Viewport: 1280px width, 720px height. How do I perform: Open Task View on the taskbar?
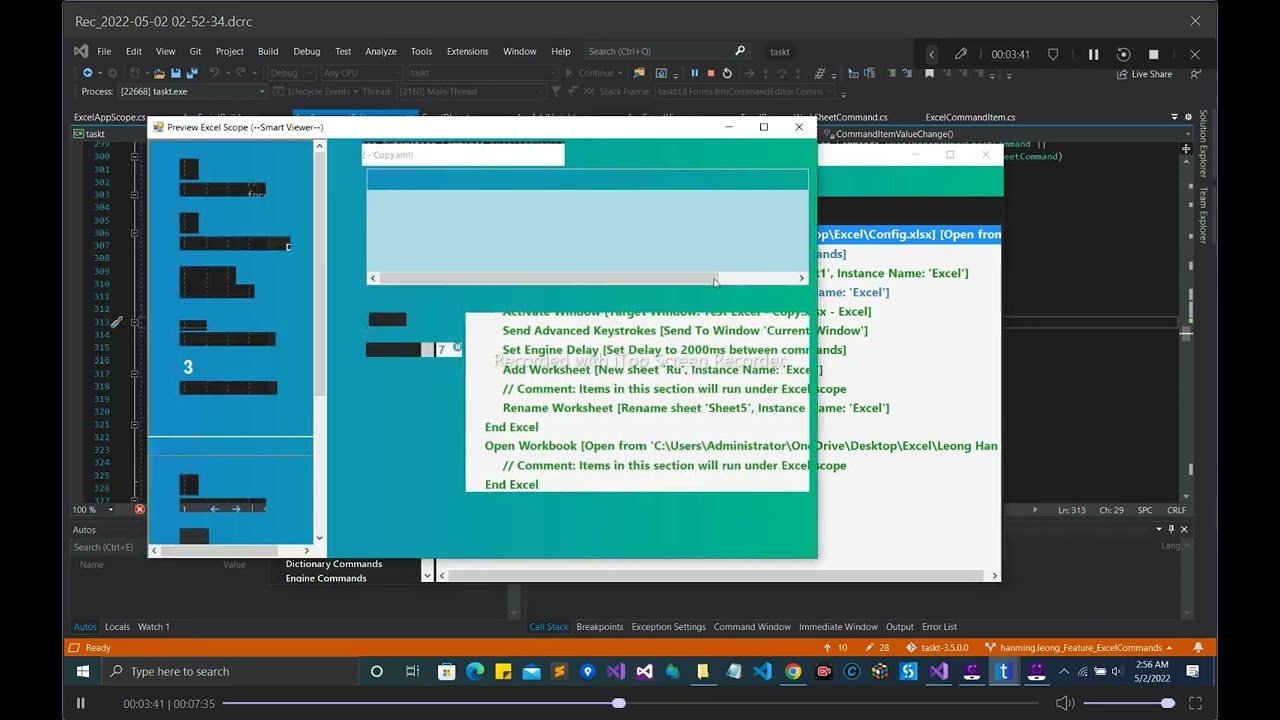click(412, 672)
